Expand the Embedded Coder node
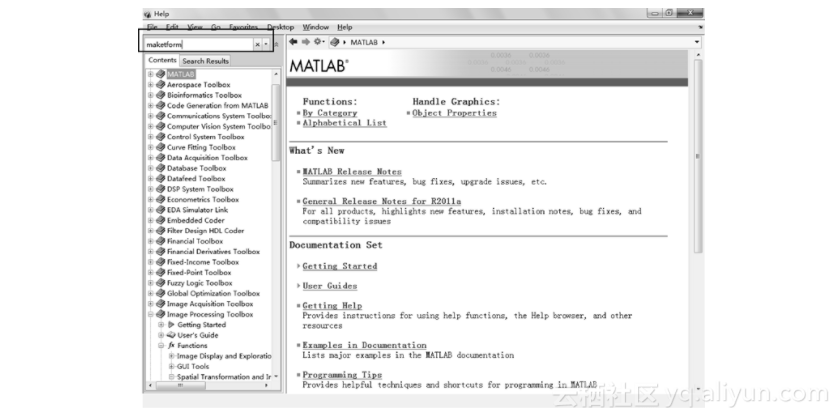The image size is (840, 418). coord(151,220)
